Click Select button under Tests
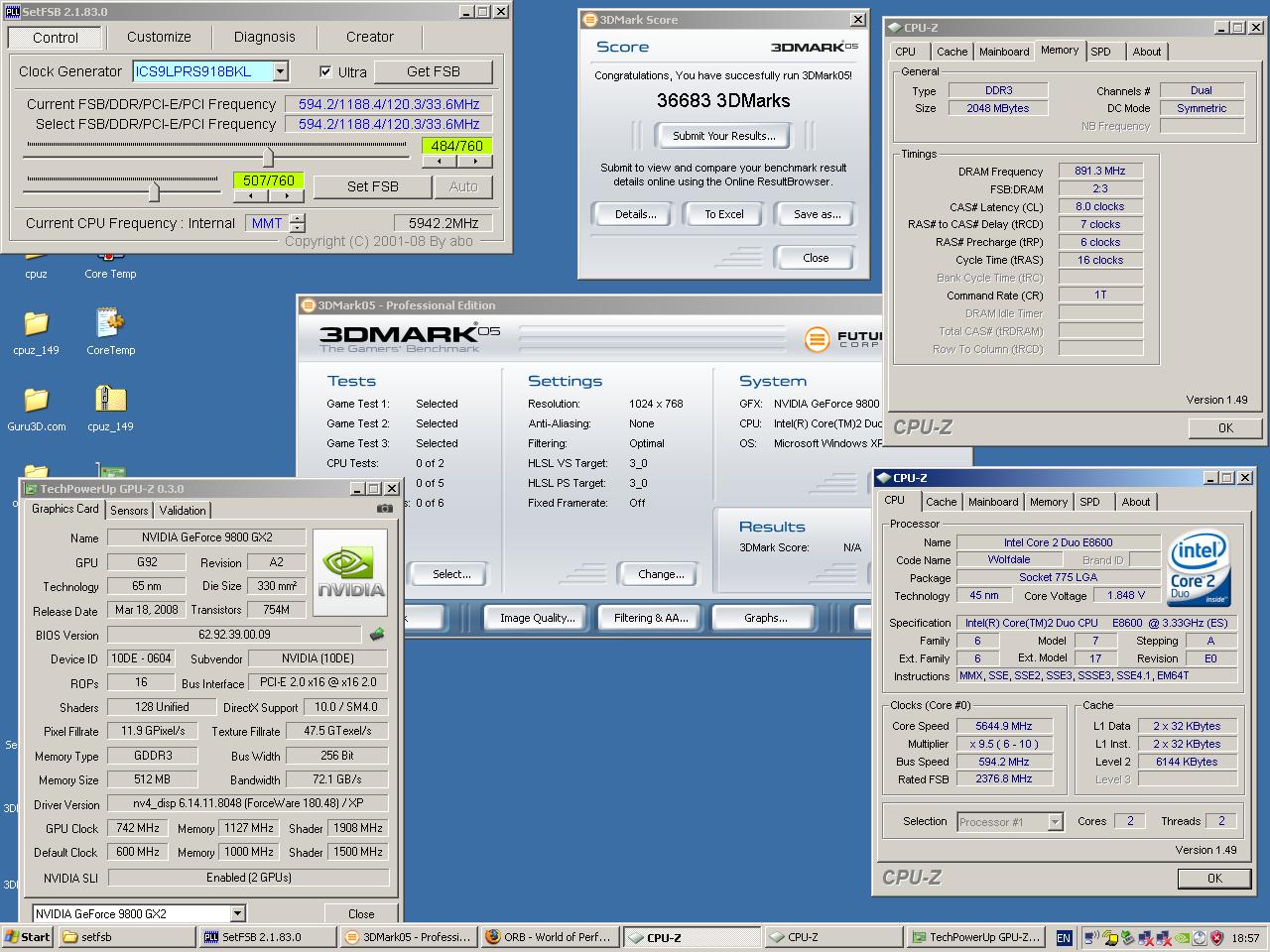The width and height of the screenshot is (1270, 952). [x=451, y=574]
